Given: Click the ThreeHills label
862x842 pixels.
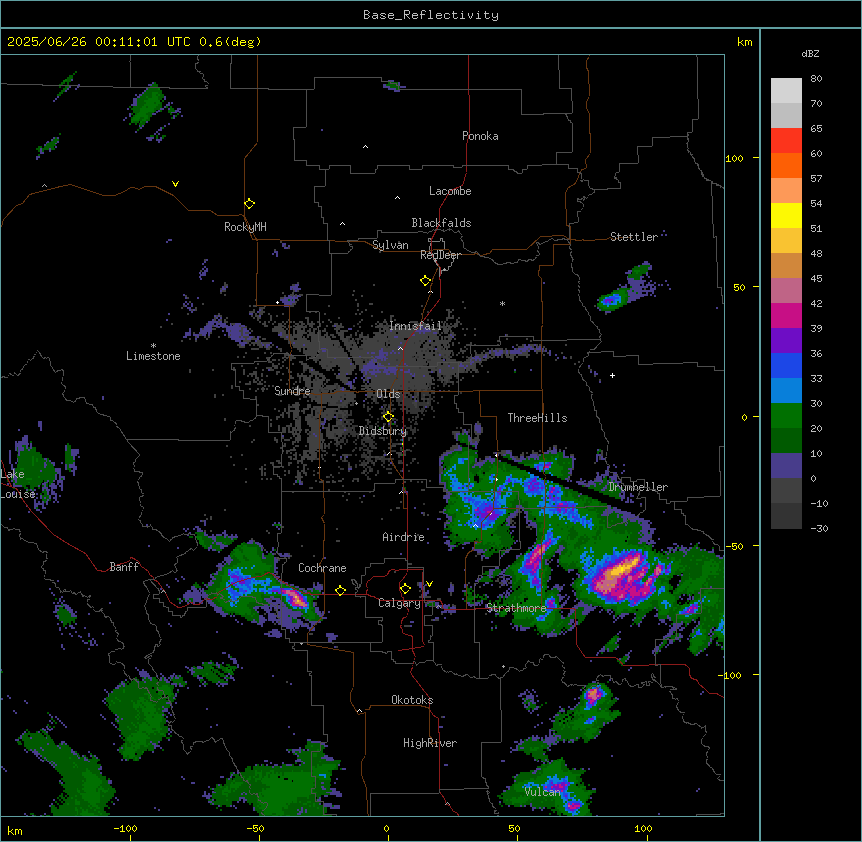Looking at the screenshot, I should (537, 418).
